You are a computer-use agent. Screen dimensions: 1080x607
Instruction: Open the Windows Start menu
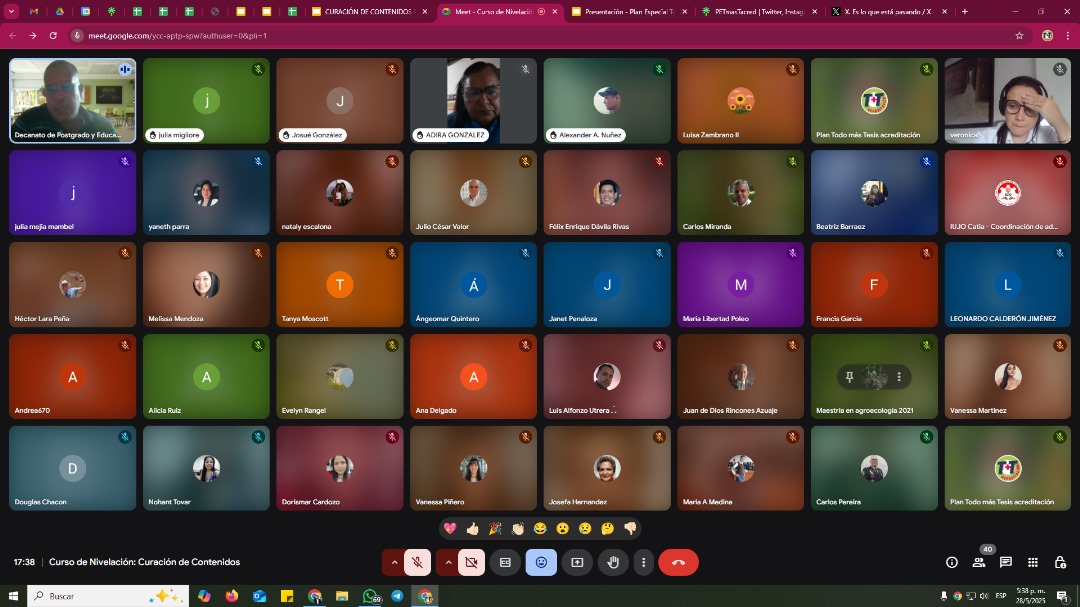13,596
